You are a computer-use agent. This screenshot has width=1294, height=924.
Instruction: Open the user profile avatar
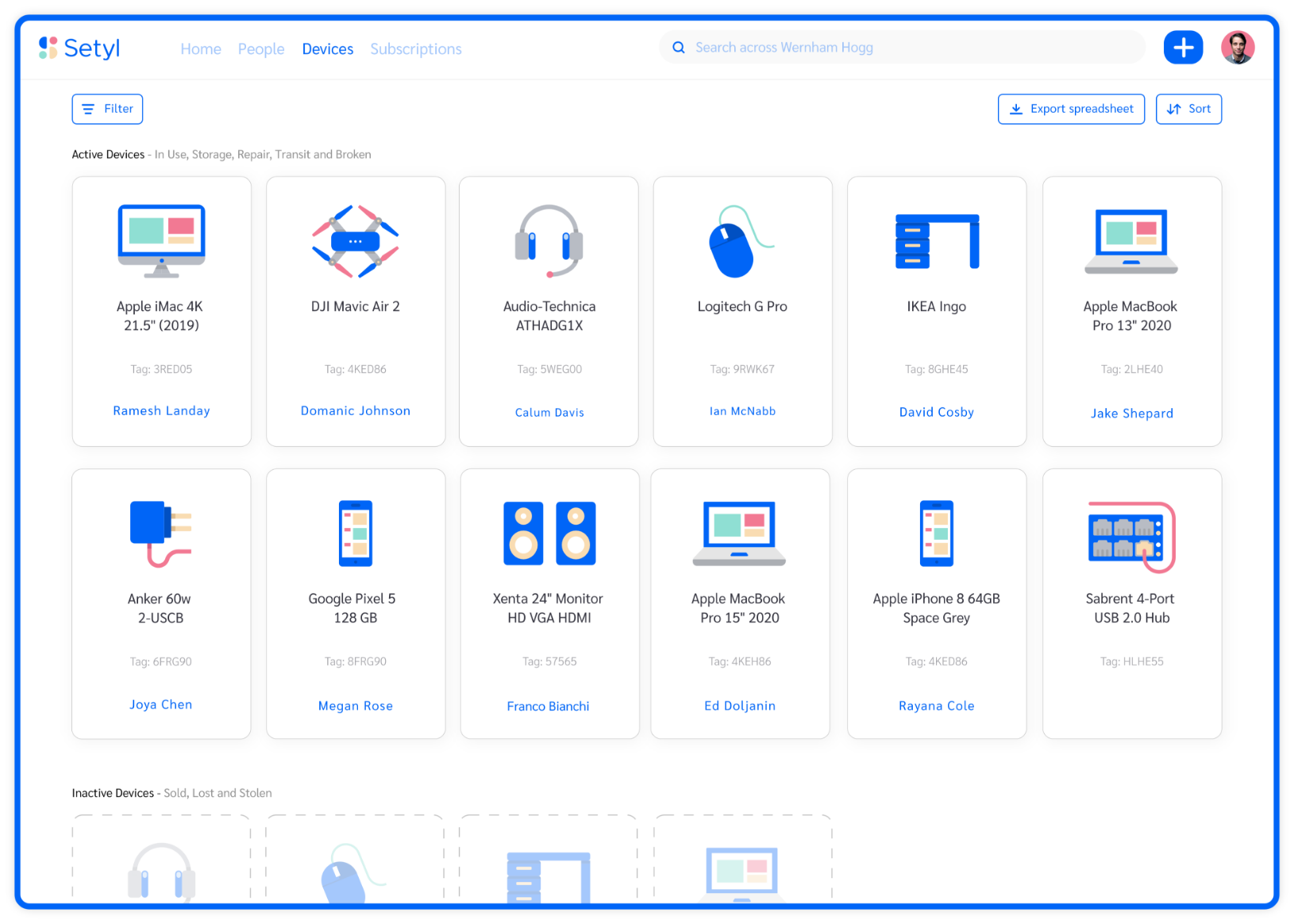point(1238,48)
